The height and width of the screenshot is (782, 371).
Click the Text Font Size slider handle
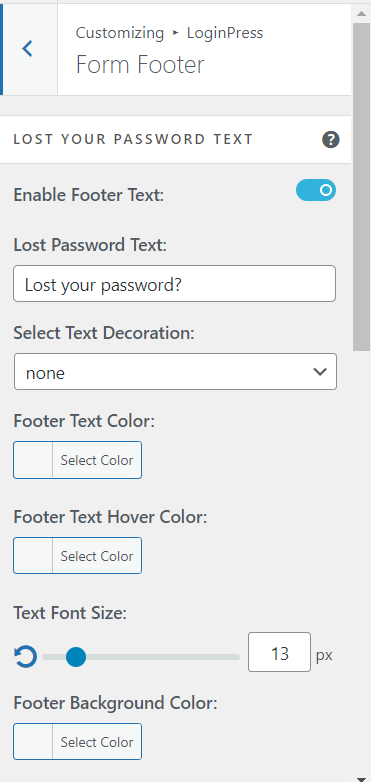point(76,656)
